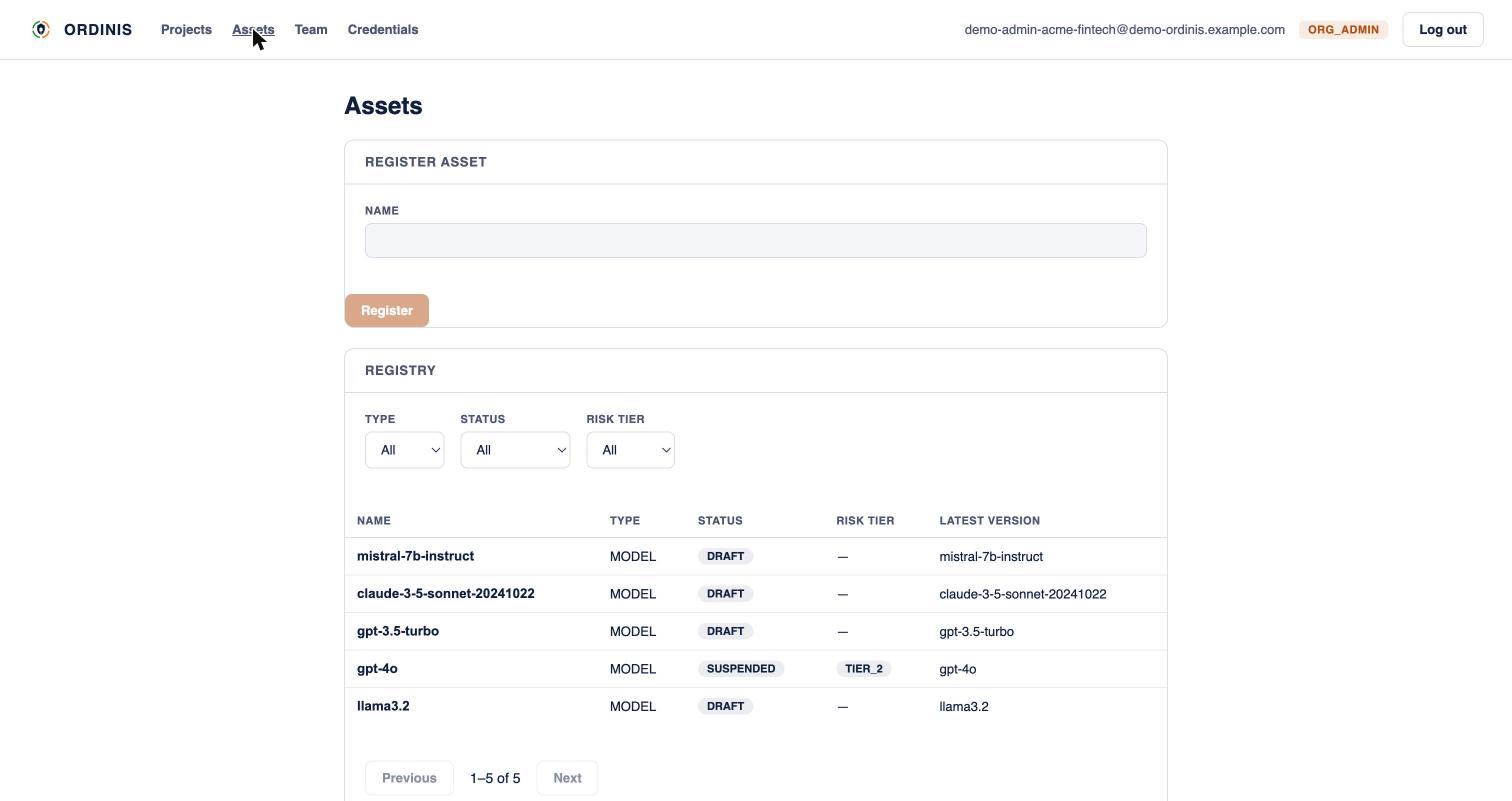Log out of the account
Image resolution: width=1512 pixels, height=801 pixels.
1443,30
